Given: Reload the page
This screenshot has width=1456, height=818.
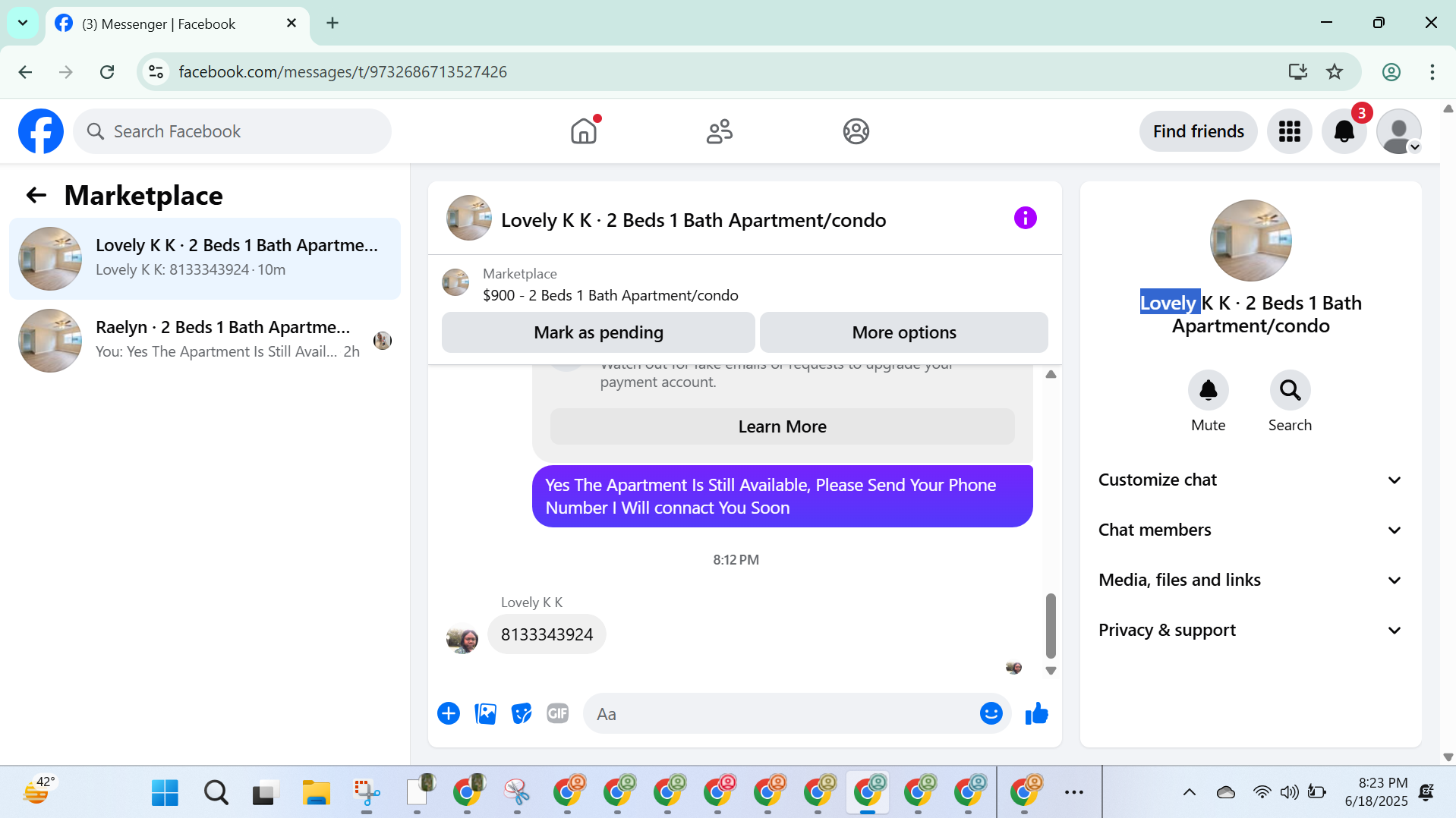Looking at the screenshot, I should (107, 72).
